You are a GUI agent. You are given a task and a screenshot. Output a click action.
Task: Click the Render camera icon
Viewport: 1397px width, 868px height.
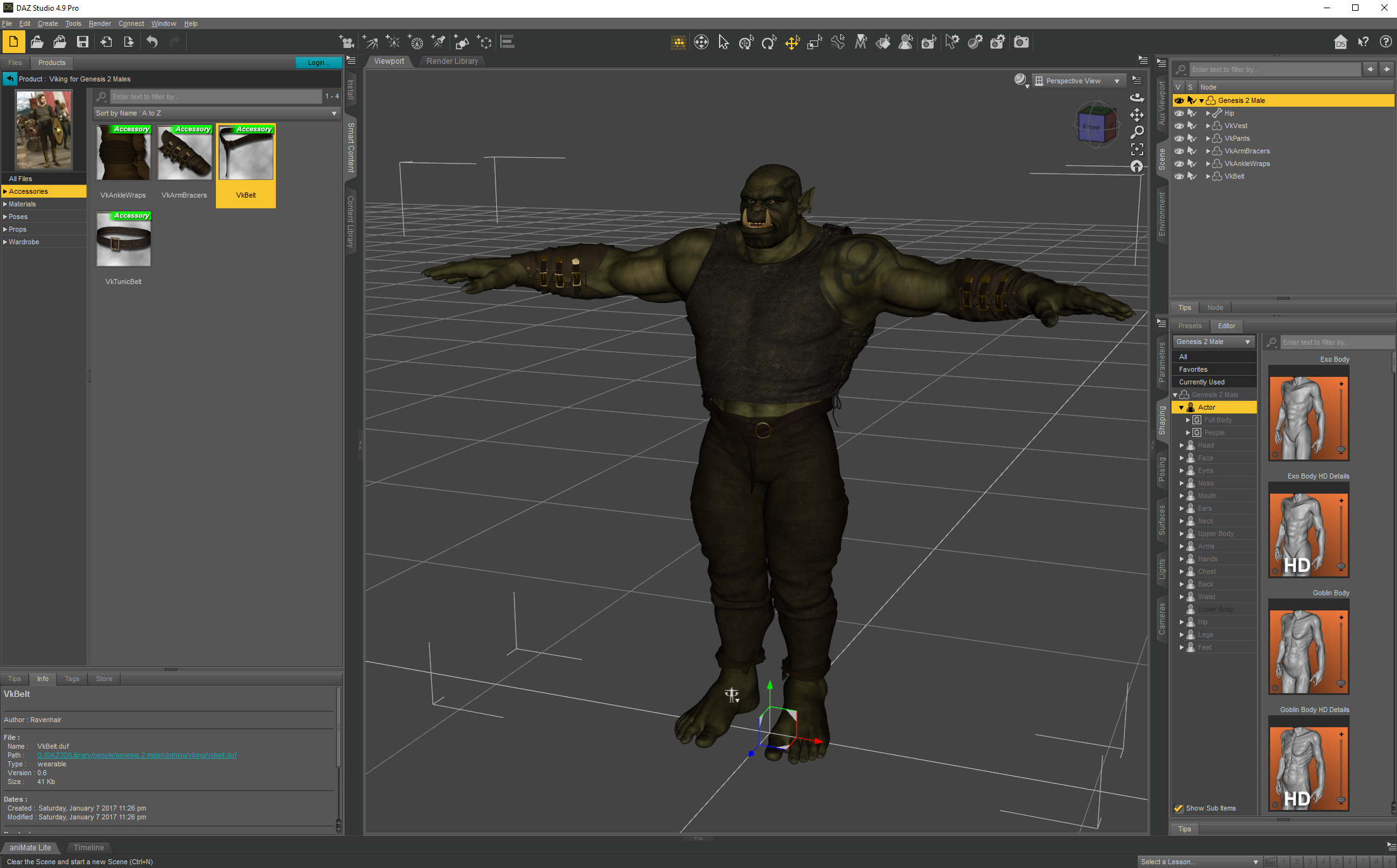[x=1021, y=42]
